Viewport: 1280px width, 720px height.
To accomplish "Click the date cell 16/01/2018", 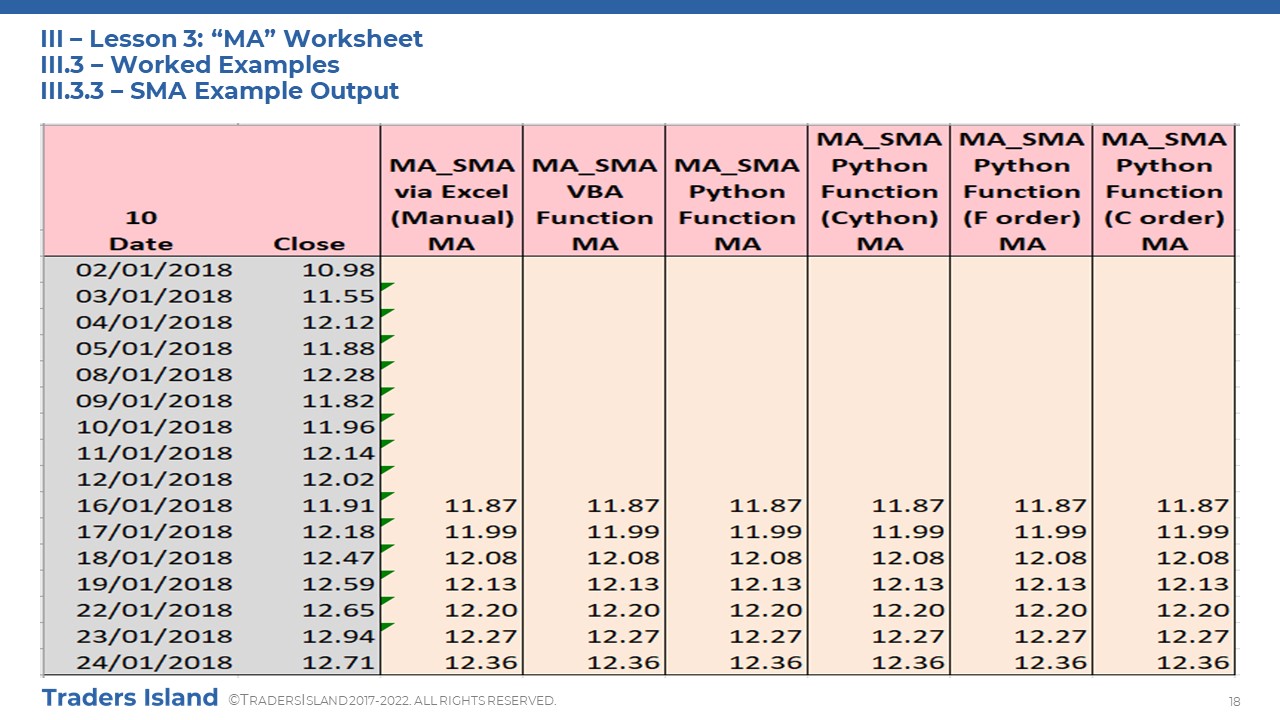I will point(154,505).
